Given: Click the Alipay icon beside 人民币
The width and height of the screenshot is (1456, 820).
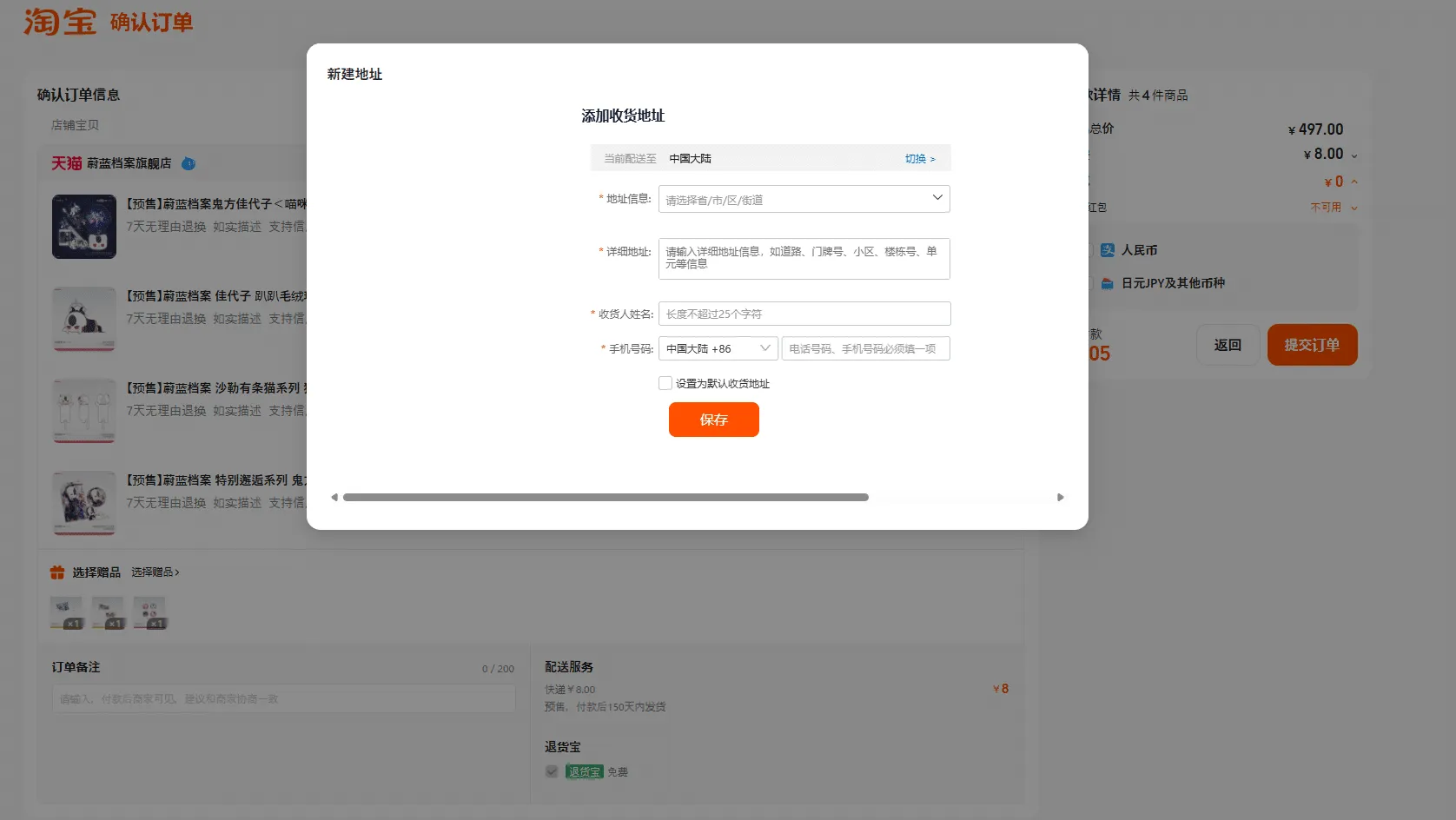Looking at the screenshot, I should coord(1108,250).
